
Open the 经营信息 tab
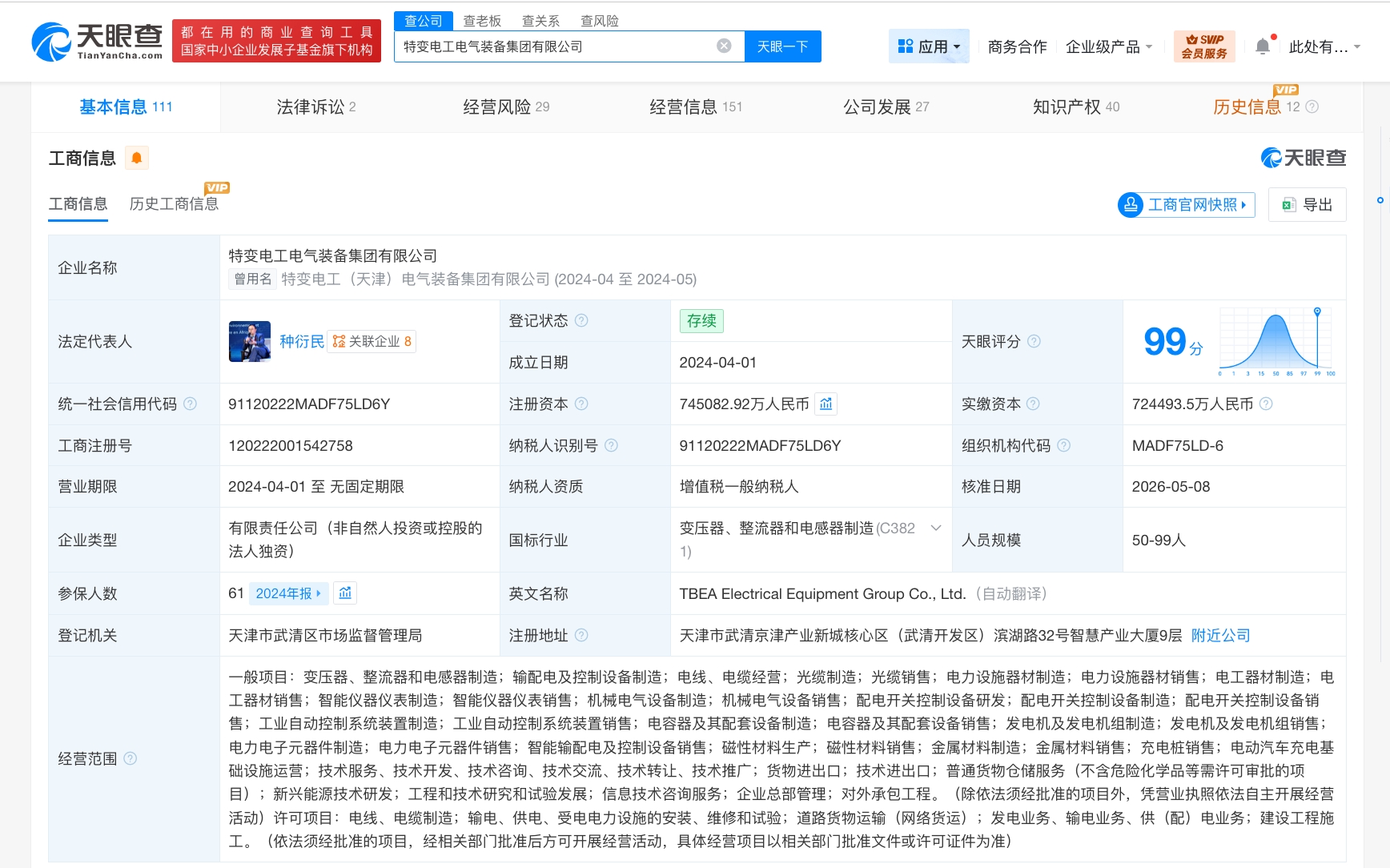[x=696, y=106]
